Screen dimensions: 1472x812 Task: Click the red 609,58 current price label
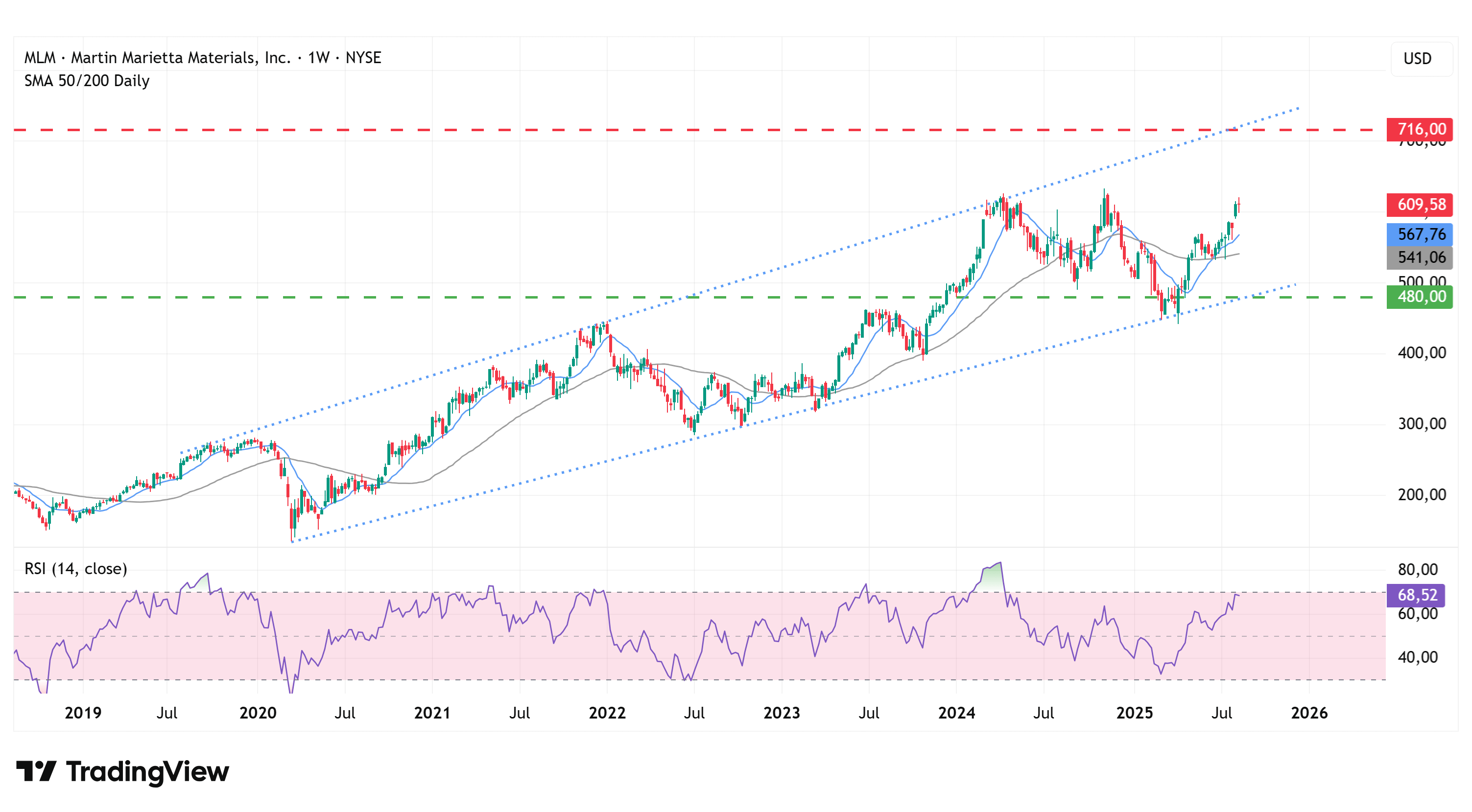tap(1420, 205)
